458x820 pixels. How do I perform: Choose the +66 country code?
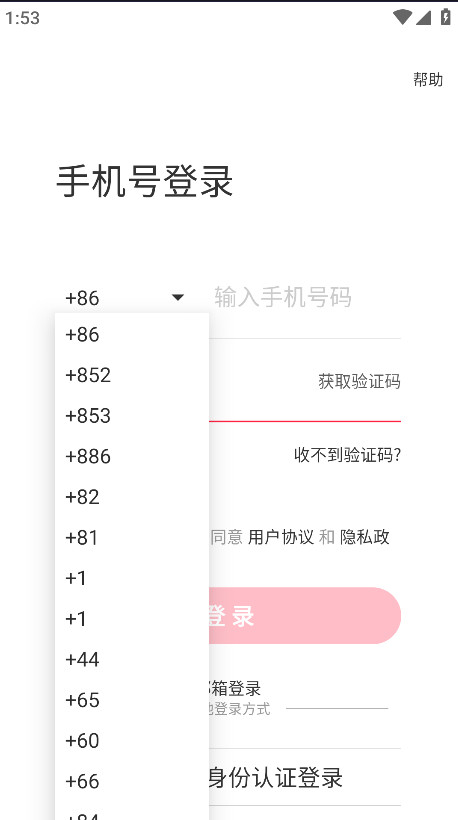tap(132, 781)
